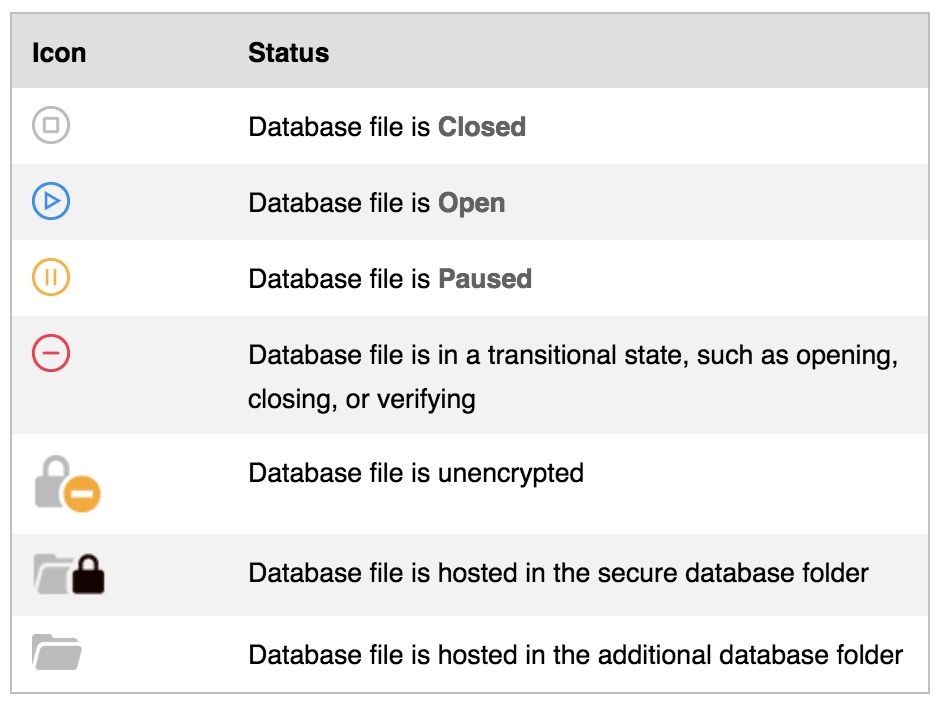This screenshot has height=704, width=942.
Task: Click the unencrypted padlock with orange badge
Action: pos(67,484)
